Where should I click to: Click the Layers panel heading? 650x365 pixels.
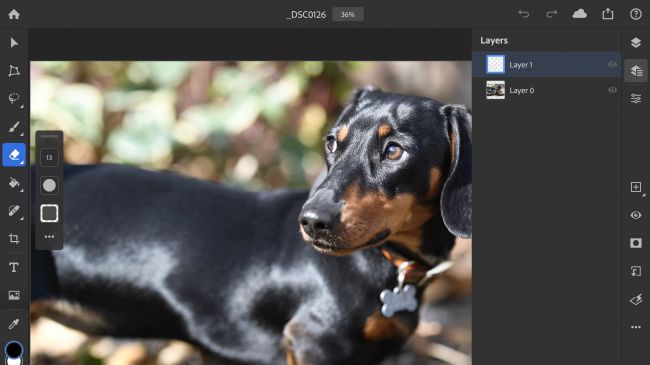coord(494,41)
